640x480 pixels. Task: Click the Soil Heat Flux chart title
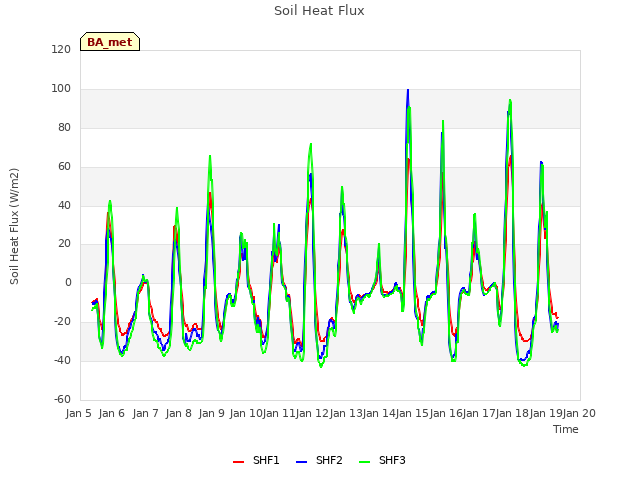pos(319,11)
